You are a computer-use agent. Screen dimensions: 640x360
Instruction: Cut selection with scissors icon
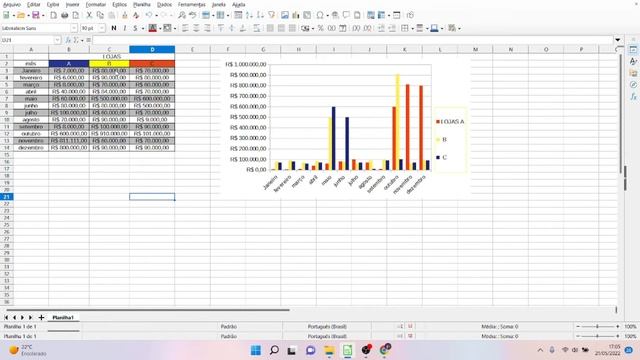pos(89,15)
